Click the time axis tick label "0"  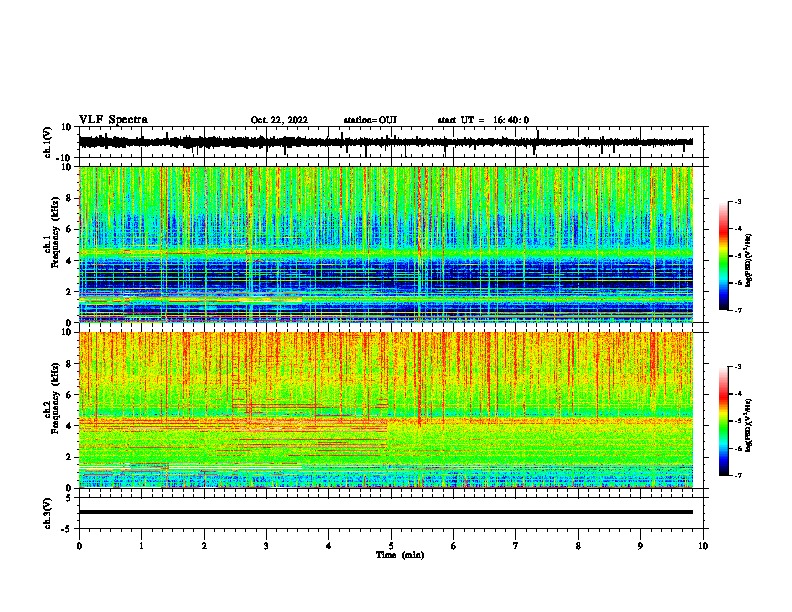point(79,546)
